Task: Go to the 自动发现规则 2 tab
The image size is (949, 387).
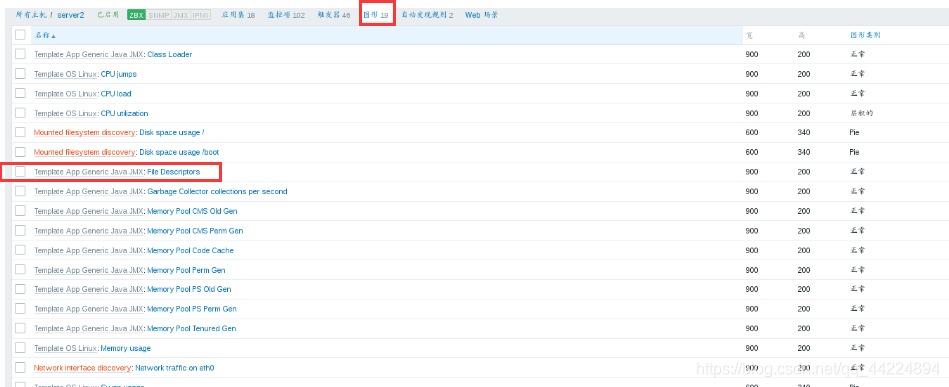Action: [427, 15]
